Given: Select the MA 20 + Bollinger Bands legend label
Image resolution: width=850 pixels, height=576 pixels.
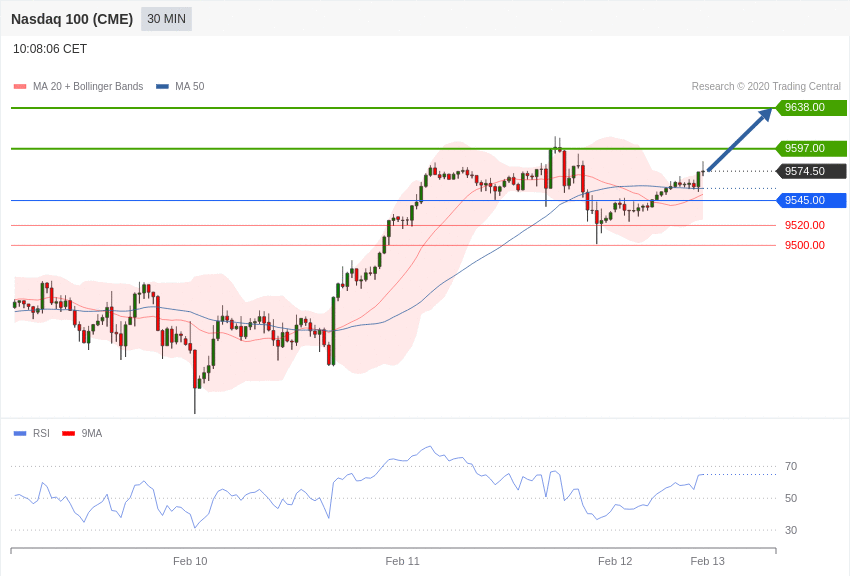Looking at the screenshot, I should coord(88,87).
